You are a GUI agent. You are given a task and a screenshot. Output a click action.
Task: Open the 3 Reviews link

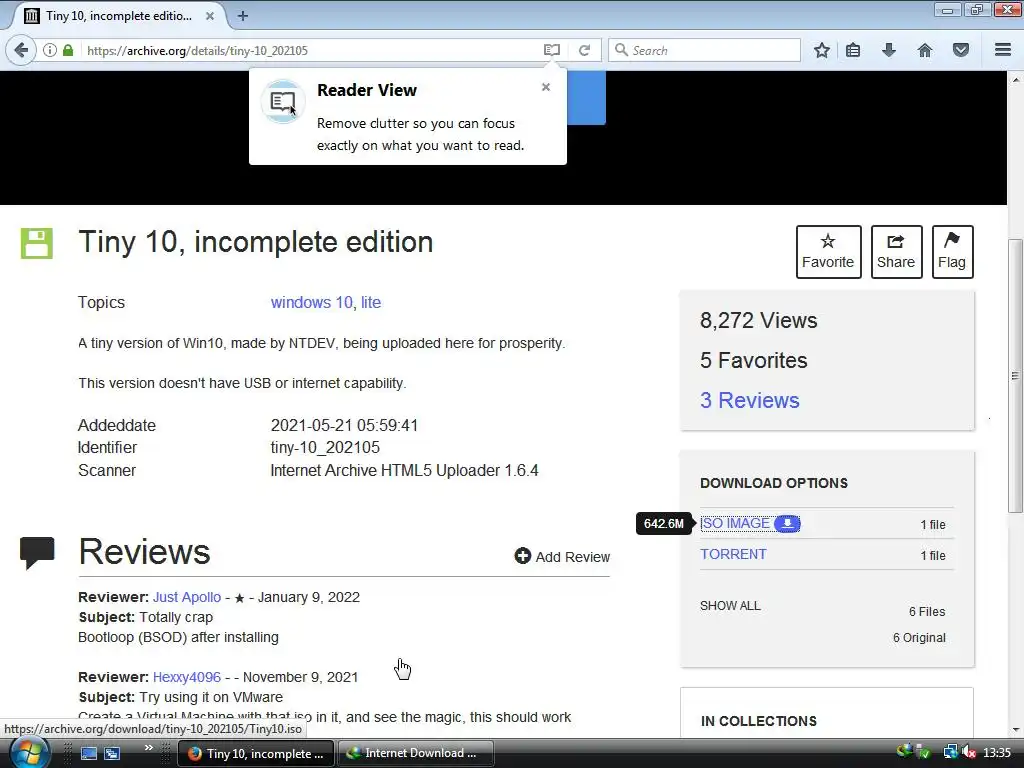[x=750, y=400]
